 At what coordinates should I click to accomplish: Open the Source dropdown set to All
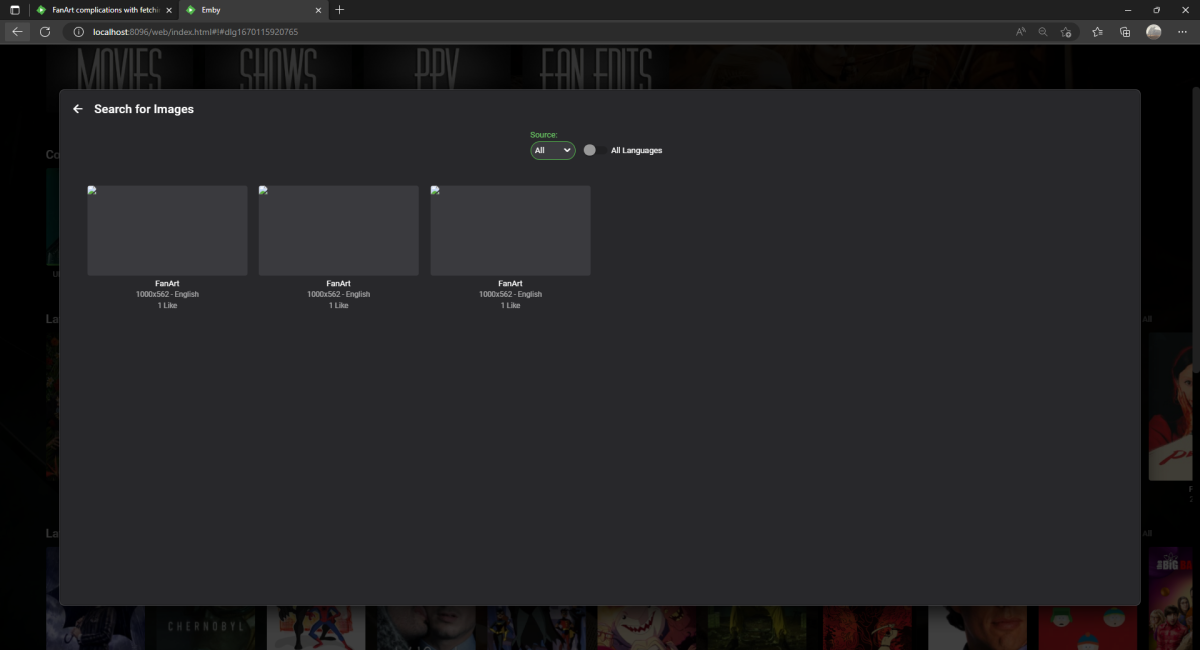(553, 150)
